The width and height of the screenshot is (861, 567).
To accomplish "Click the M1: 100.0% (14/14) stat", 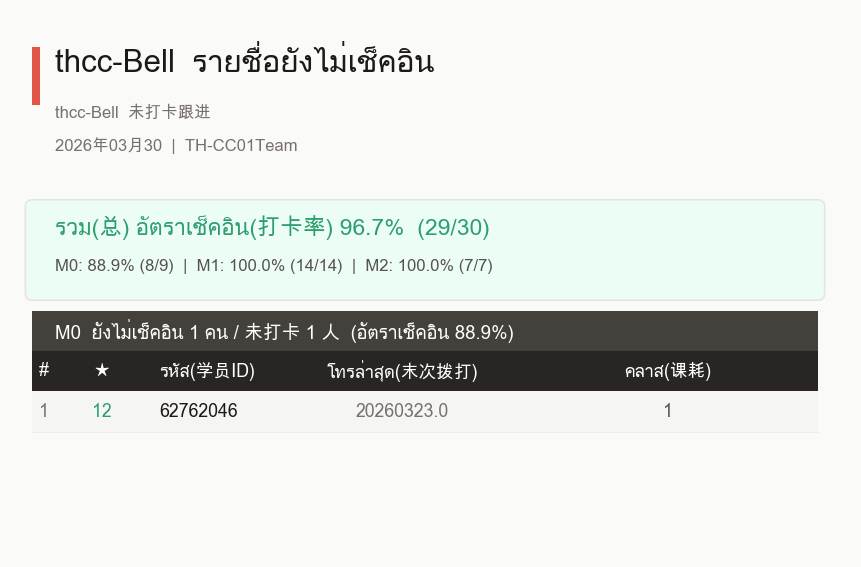I will coord(270,266).
